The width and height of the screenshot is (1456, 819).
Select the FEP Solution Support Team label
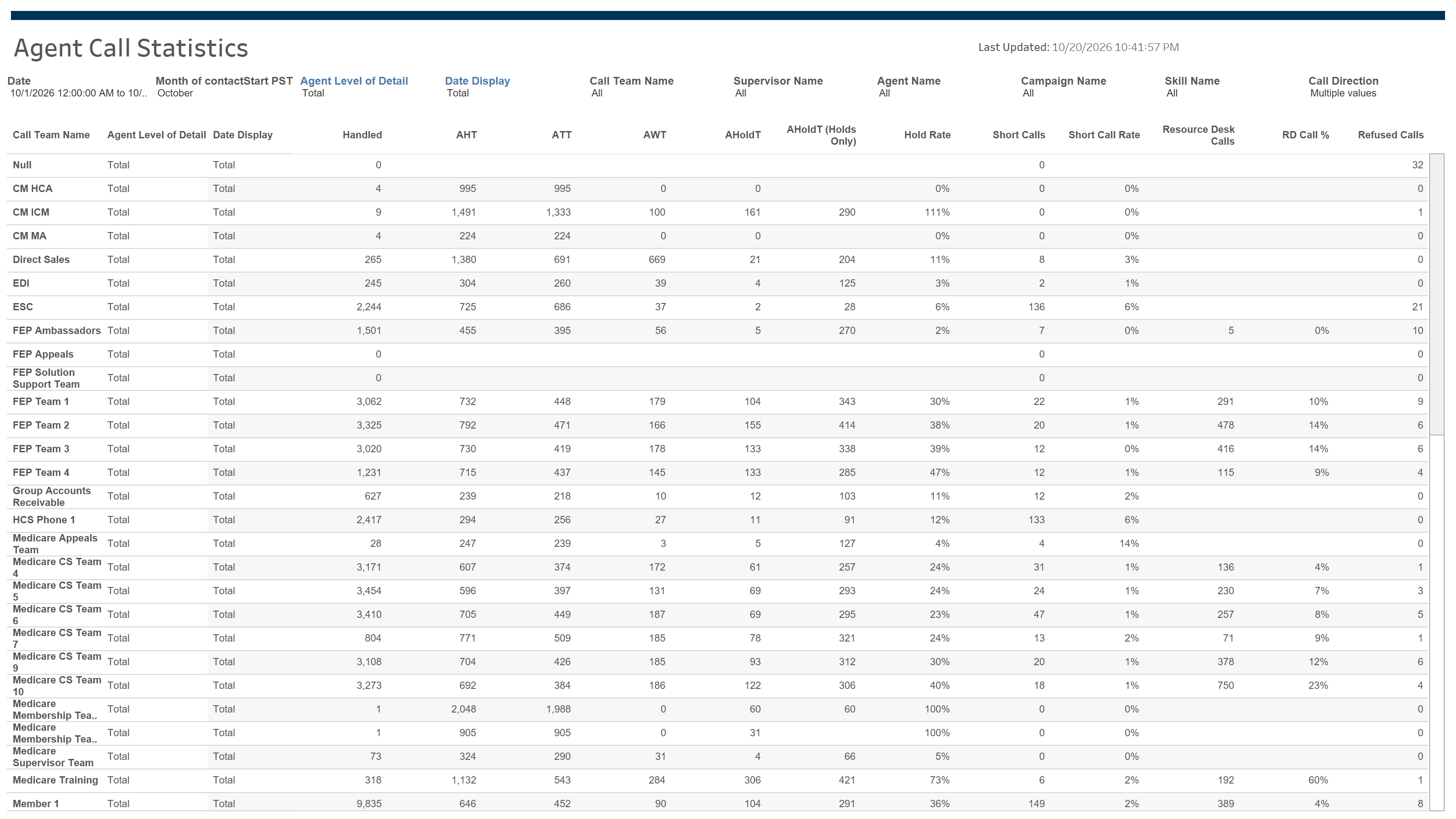coord(46,378)
